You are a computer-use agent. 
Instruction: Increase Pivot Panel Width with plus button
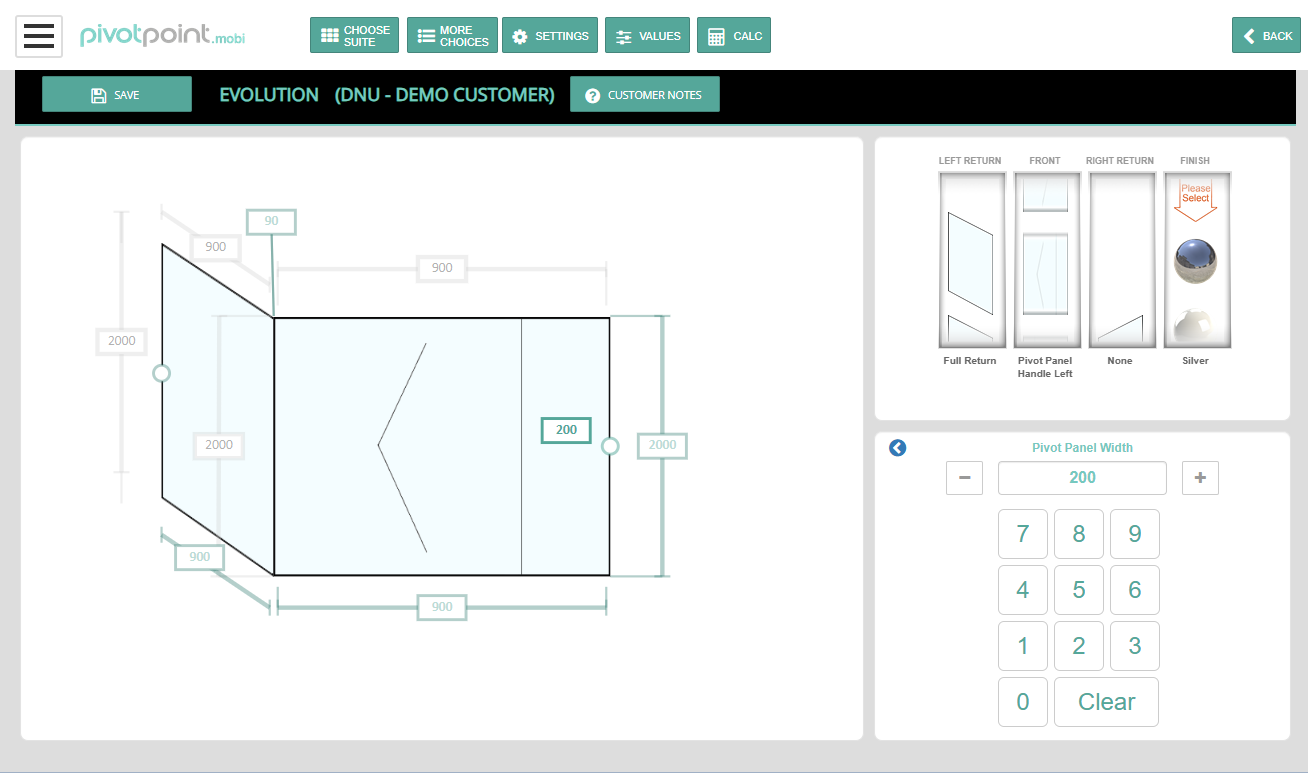(1200, 478)
